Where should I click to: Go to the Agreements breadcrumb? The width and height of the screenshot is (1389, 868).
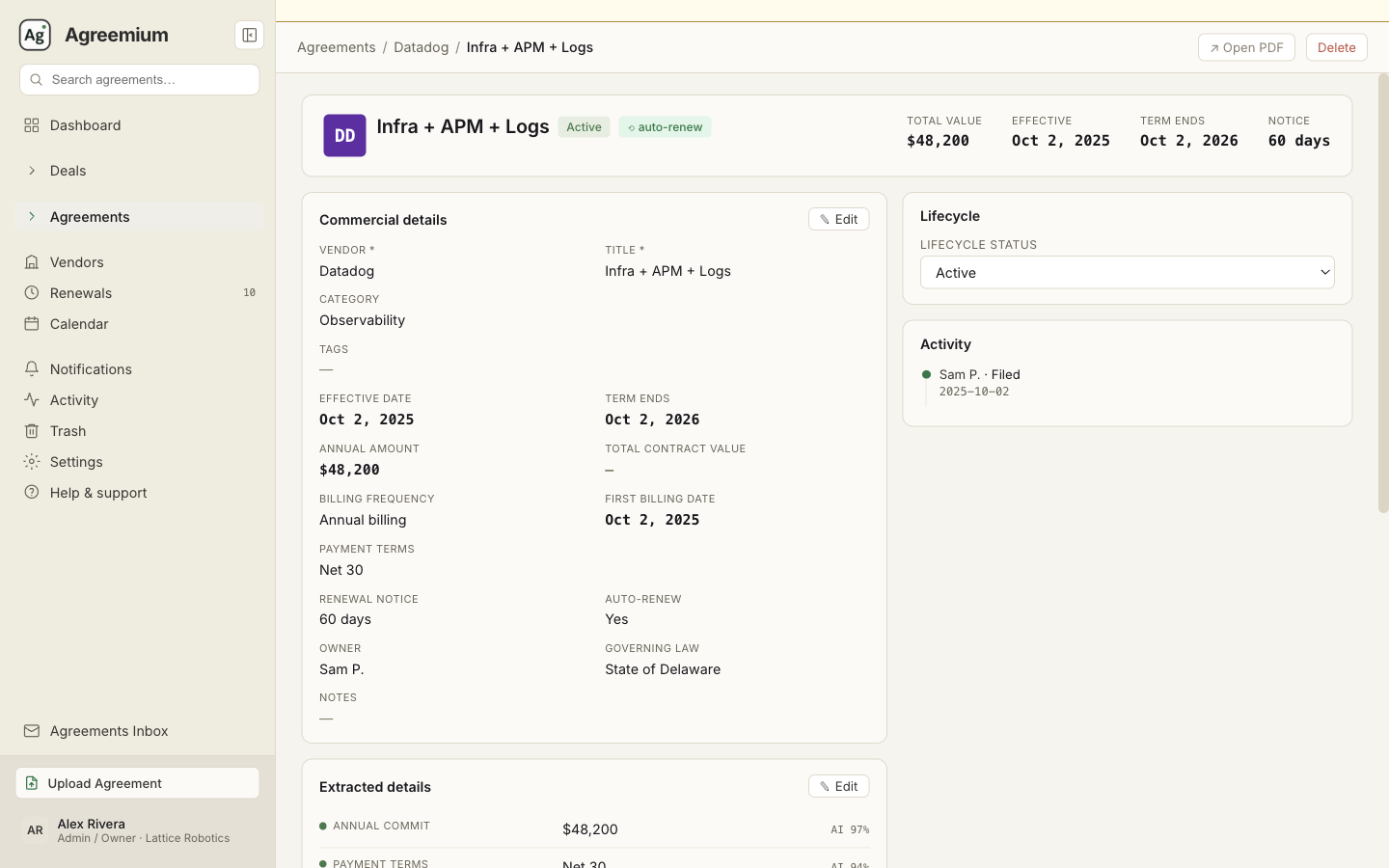point(337,47)
